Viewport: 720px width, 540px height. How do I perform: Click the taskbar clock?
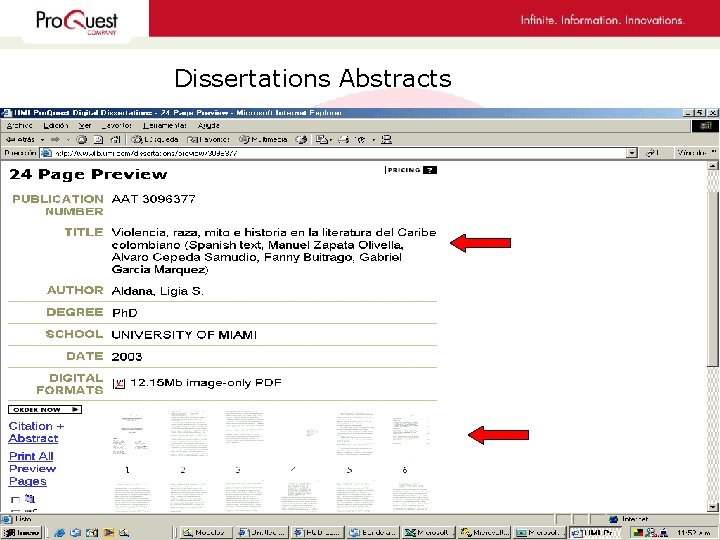693,533
